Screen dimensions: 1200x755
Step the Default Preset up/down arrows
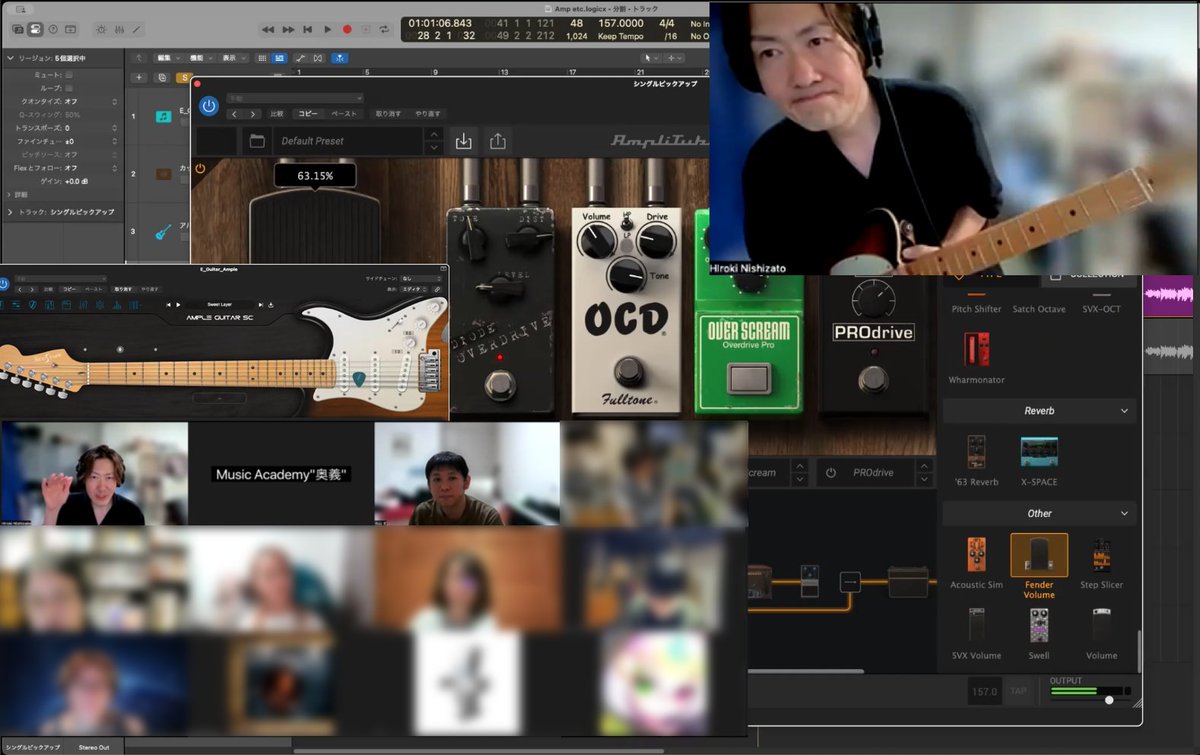point(432,141)
